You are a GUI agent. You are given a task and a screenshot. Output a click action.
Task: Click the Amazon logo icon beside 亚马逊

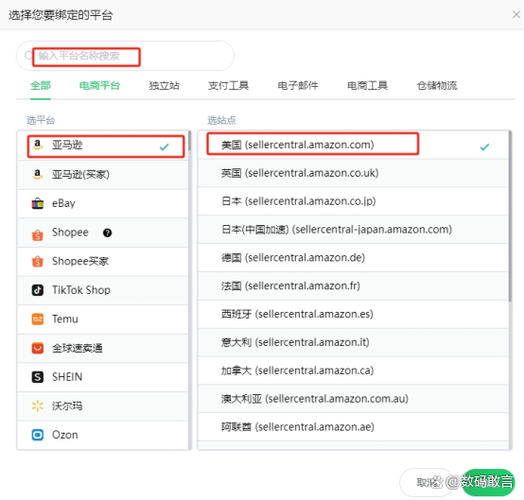coord(37,145)
